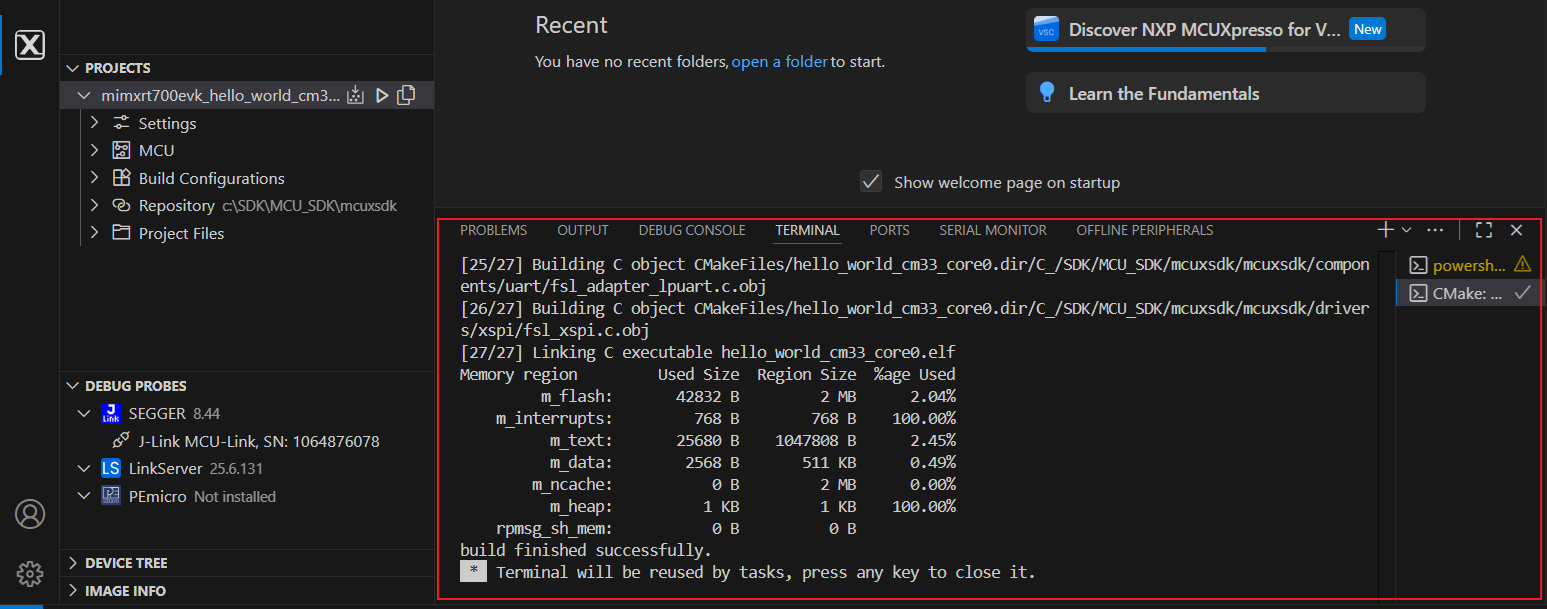Click the duplicate project copy icon
This screenshot has height=609, width=1547.
[x=406, y=96]
